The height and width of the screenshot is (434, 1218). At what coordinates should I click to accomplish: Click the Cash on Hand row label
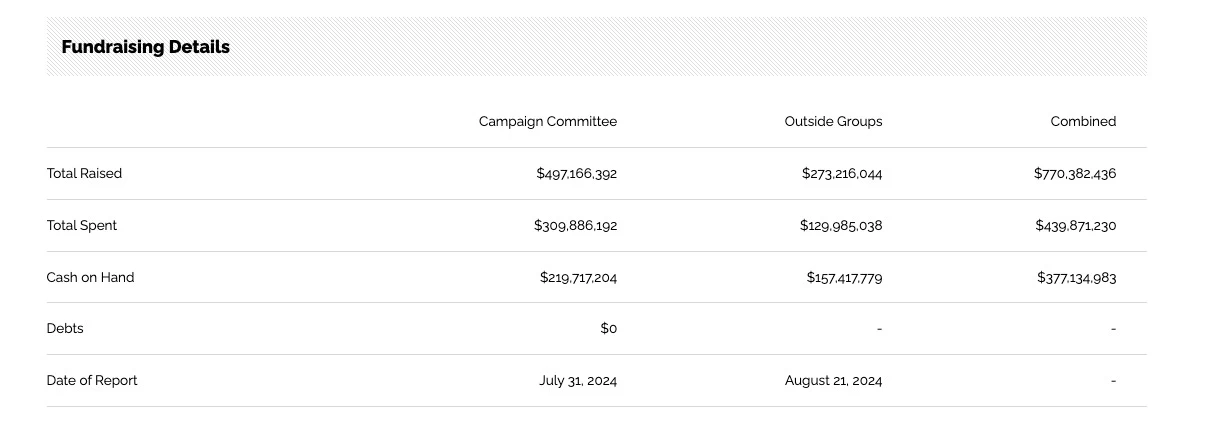click(90, 277)
